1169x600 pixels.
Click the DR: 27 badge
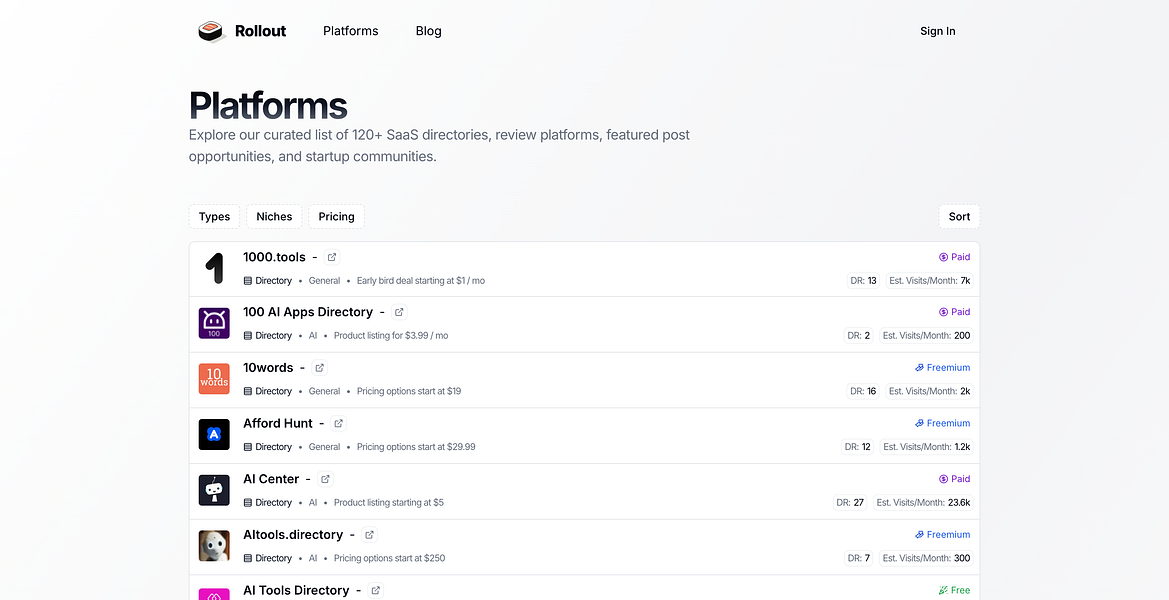[x=851, y=503]
